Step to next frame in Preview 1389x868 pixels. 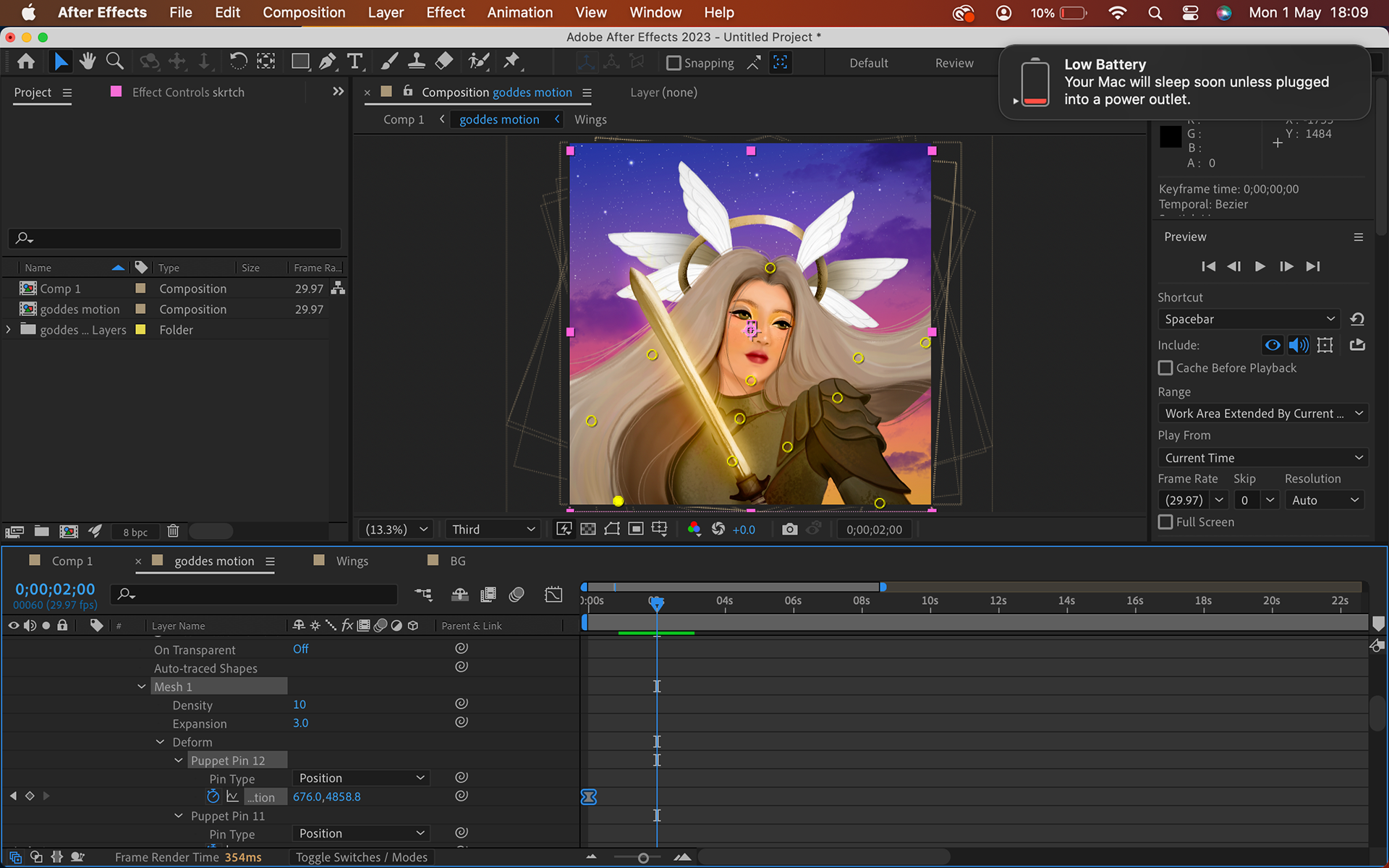[x=1286, y=266]
